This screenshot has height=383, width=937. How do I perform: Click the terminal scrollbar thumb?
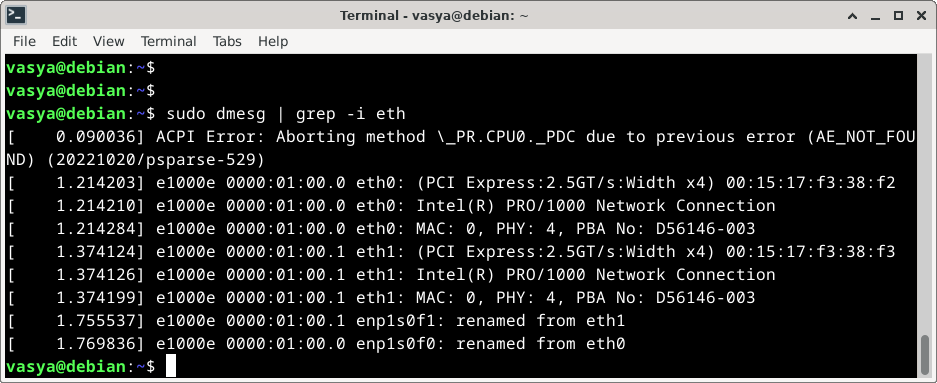925,355
